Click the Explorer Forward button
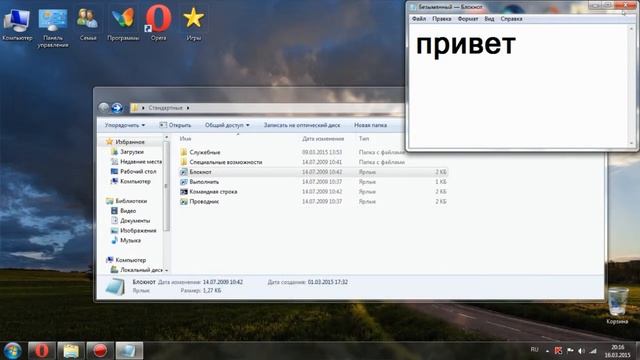 (x=117, y=108)
